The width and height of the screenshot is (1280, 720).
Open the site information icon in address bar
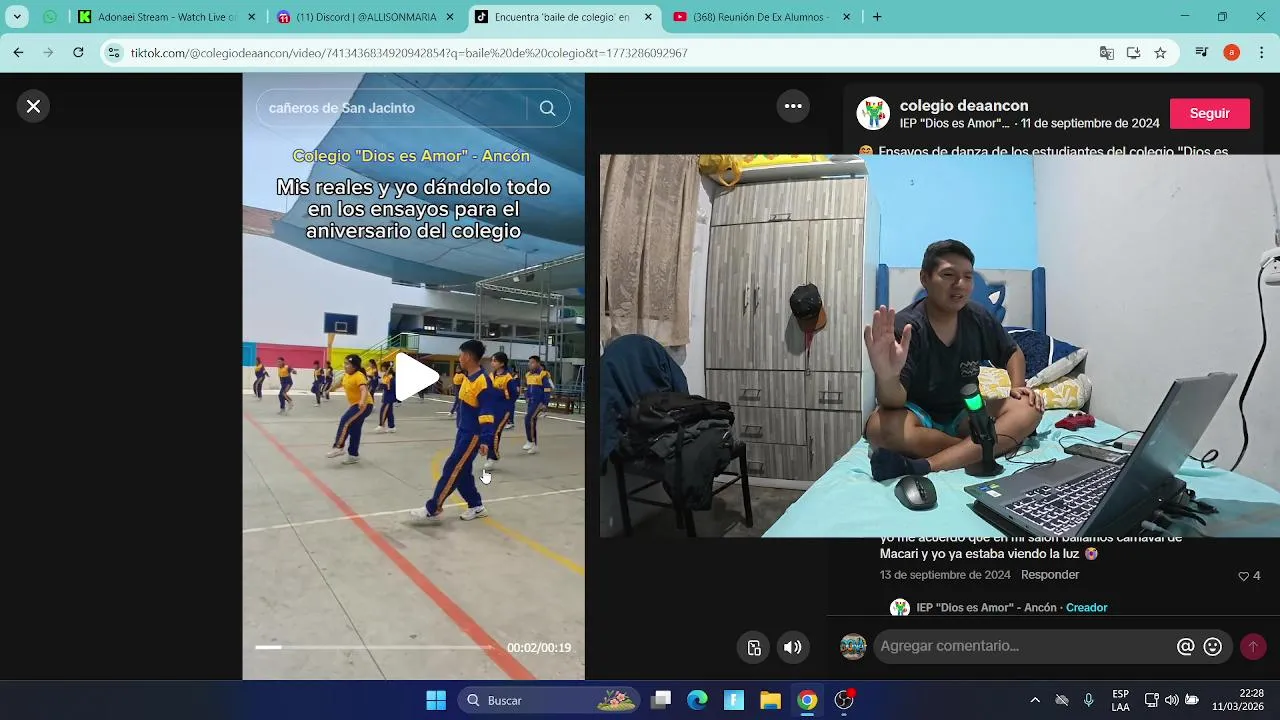coord(114,53)
